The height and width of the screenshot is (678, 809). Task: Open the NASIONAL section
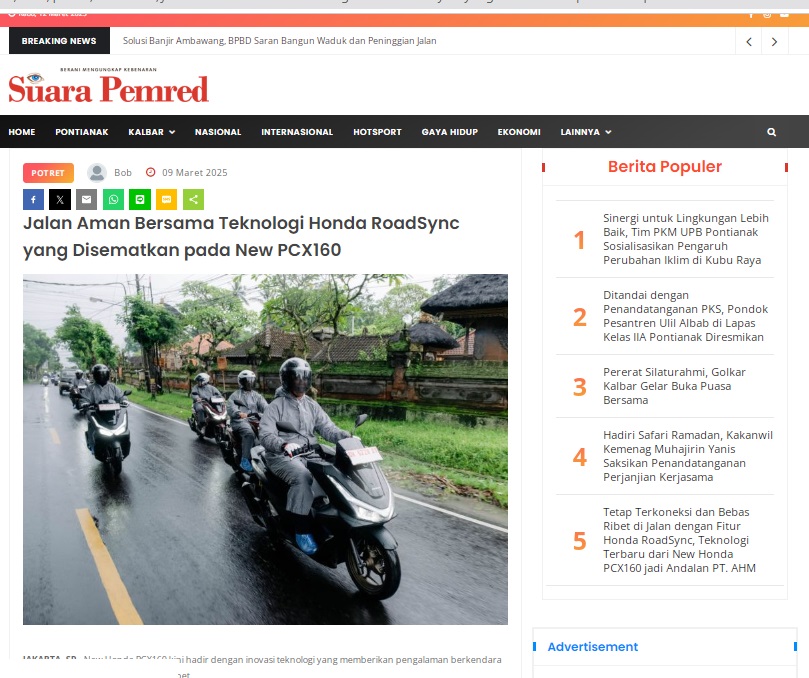point(218,132)
